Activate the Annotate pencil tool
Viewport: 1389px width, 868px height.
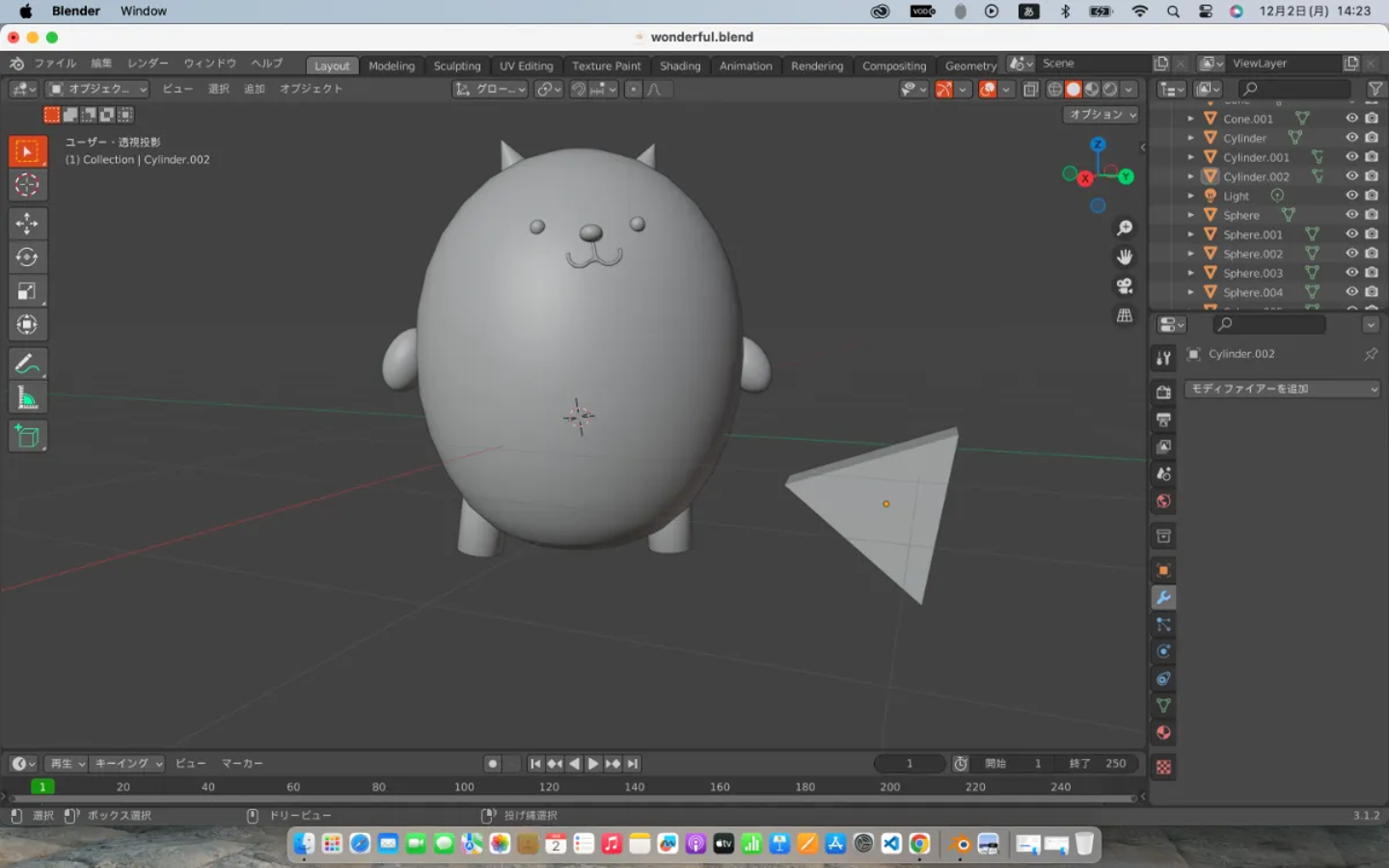point(27,364)
